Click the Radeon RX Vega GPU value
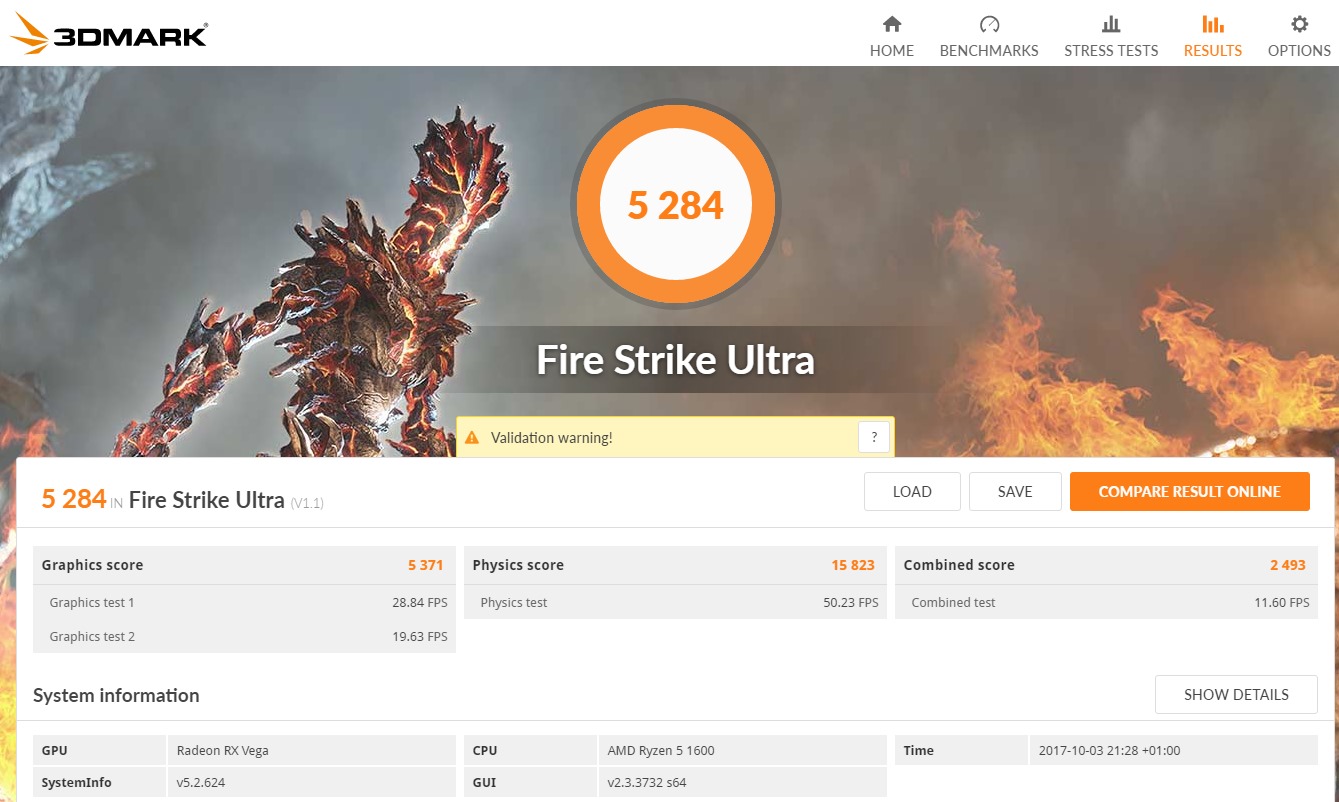Screen dimensions: 1339x802 222,750
